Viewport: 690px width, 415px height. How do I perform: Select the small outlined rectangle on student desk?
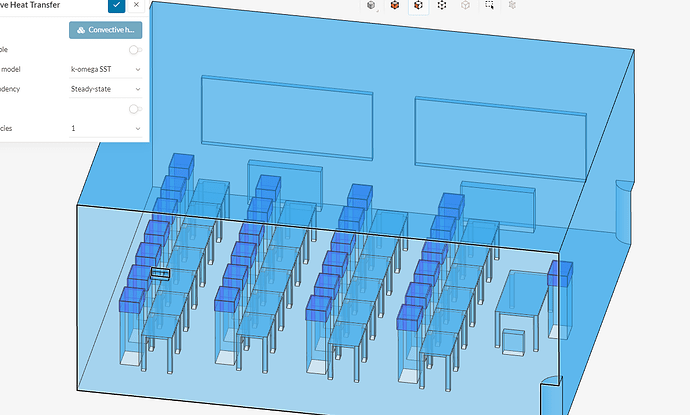point(160,273)
